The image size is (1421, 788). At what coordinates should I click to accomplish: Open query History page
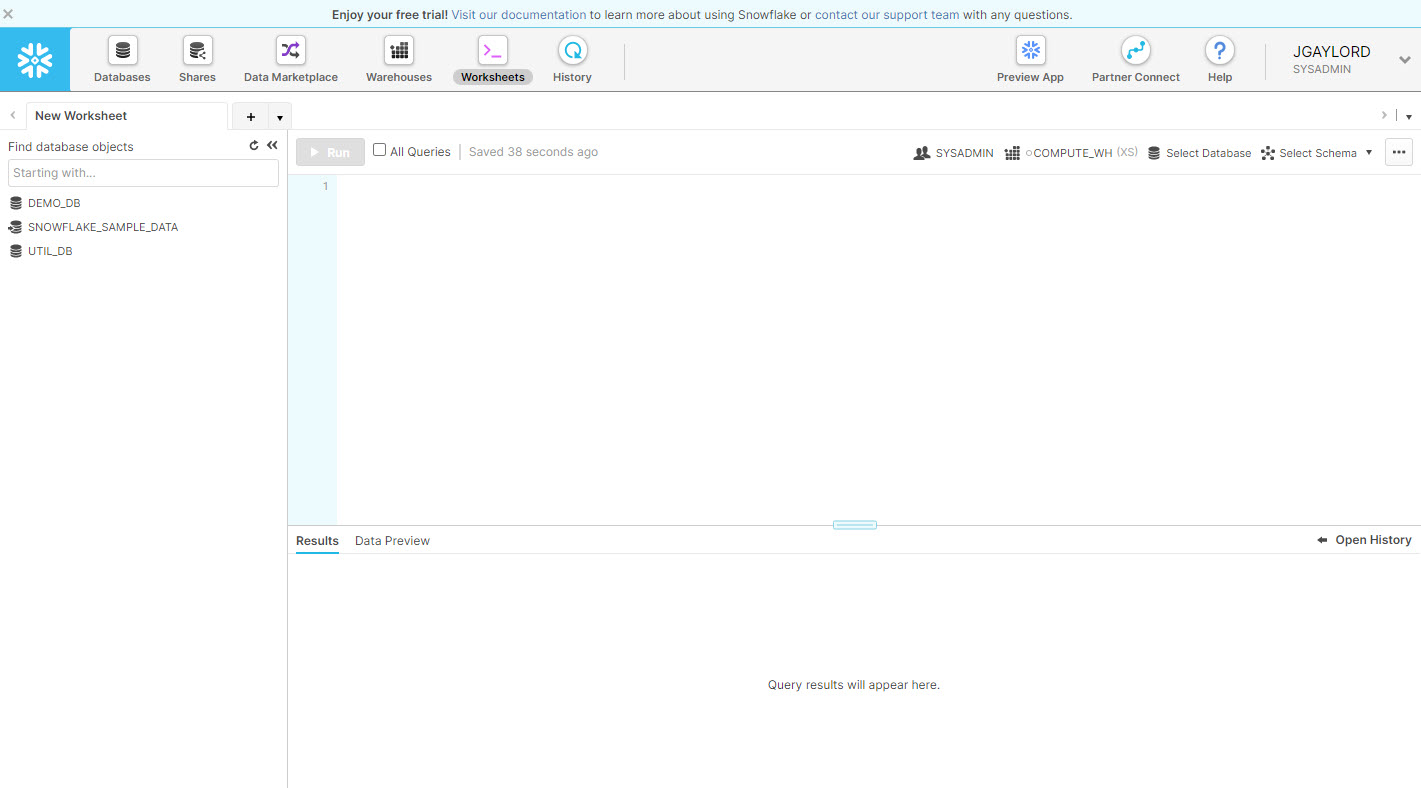[572, 60]
